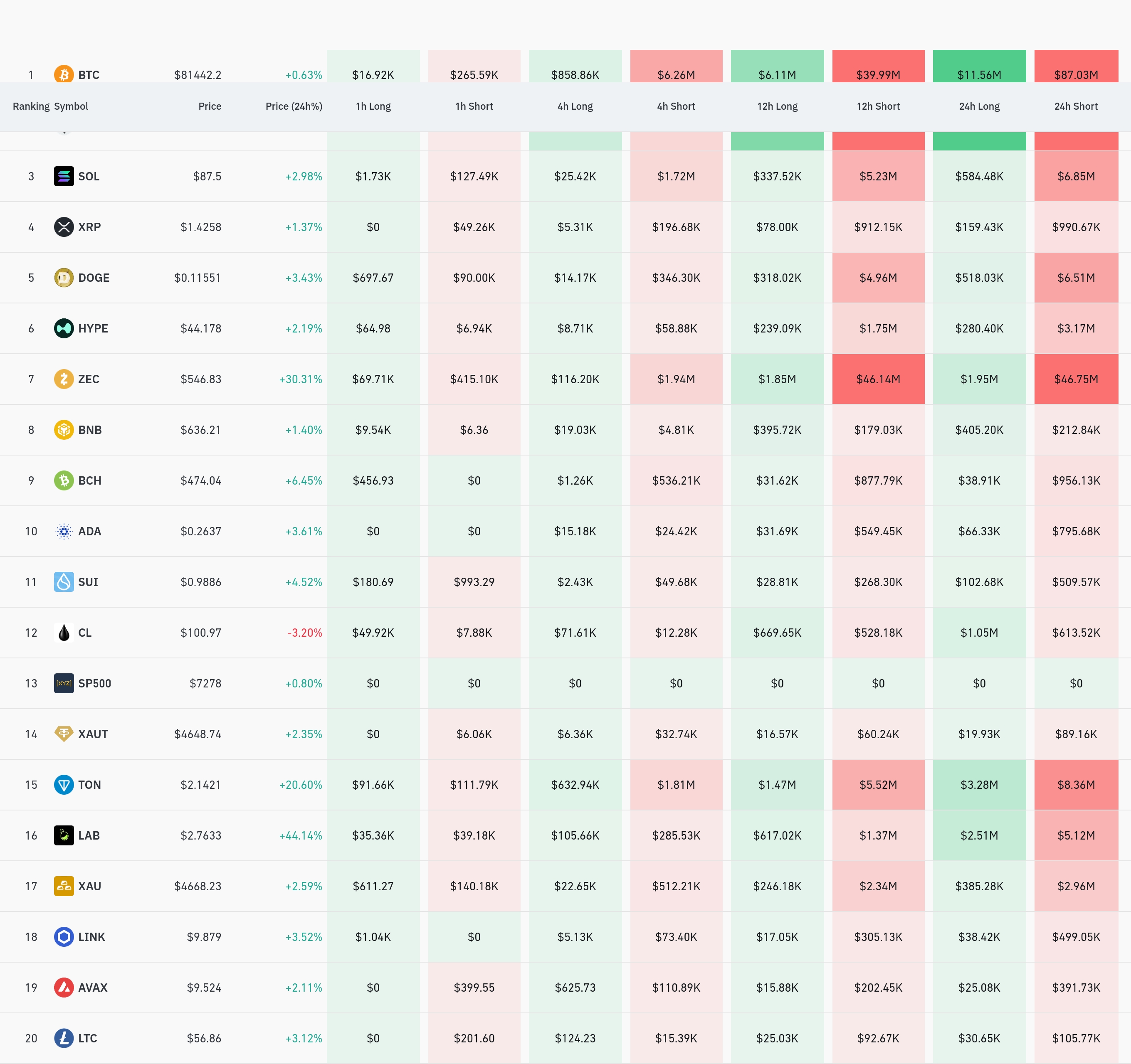Select ZEC 12h Short cell $46.14M
This screenshot has width=1131, height=1064.
click(879, 379)
